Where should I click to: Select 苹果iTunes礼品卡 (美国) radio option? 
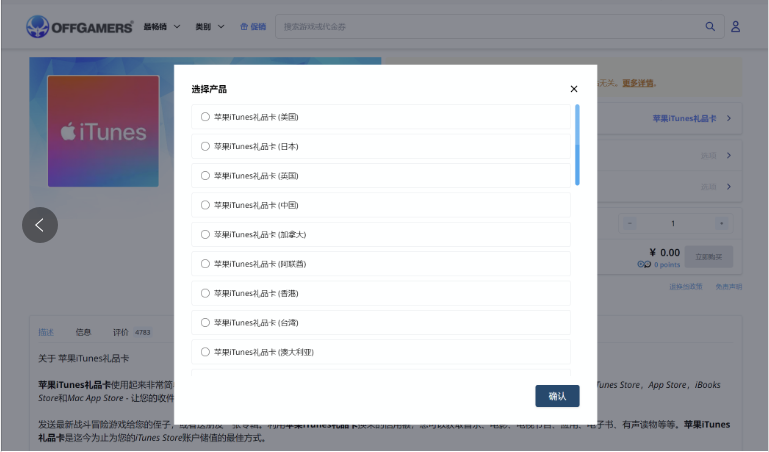(x=205, y=117)
